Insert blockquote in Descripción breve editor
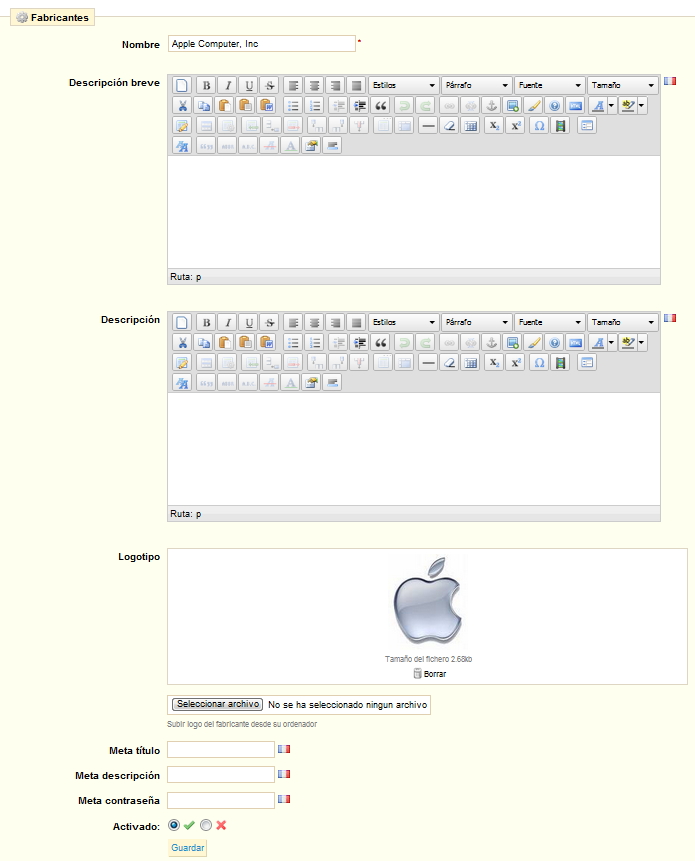This screenshot has width=695, height=861. 380,105
